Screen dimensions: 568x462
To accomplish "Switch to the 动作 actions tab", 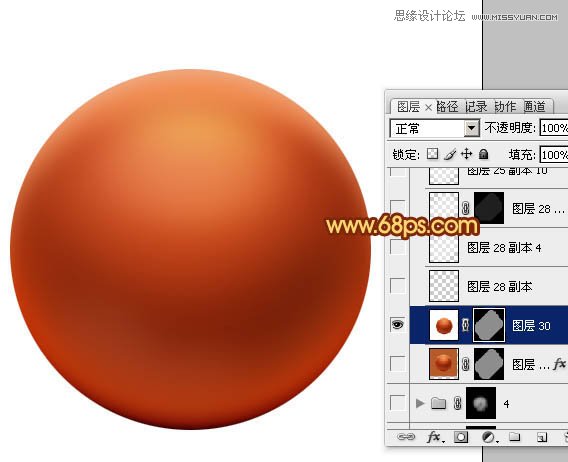I will (x=505, y=107).
